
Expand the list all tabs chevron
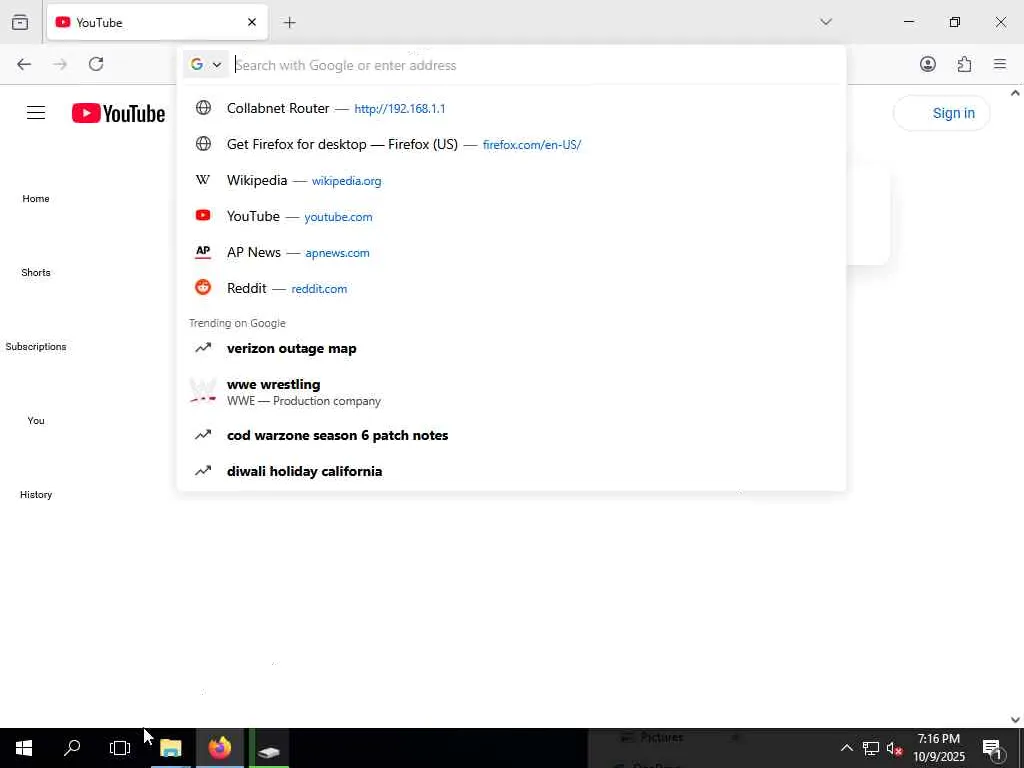click(825, 22)
